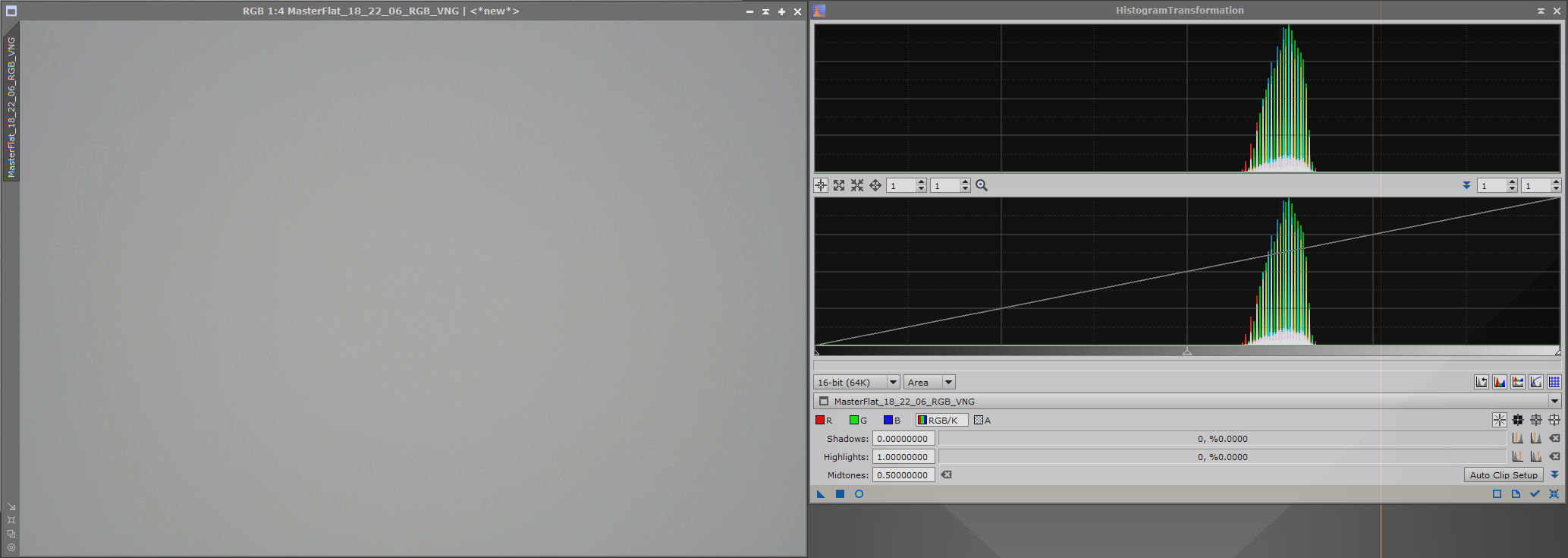Select the R red channel
The width and height of the screenshot is (1568, 558).
(x=824, y=420)
